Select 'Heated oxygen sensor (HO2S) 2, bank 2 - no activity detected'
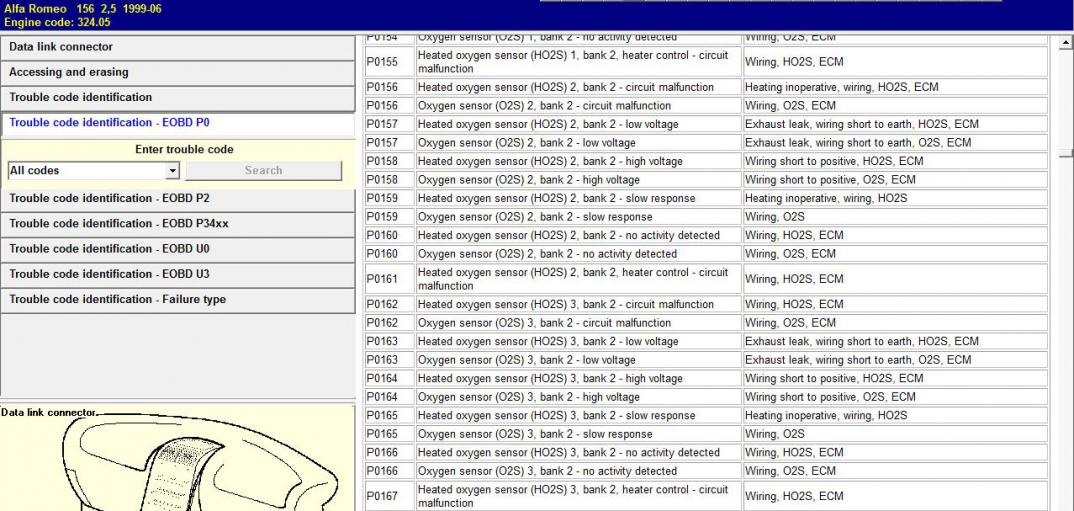The width and height of the screenshot is (1074, 511). [x=579, y=235]
